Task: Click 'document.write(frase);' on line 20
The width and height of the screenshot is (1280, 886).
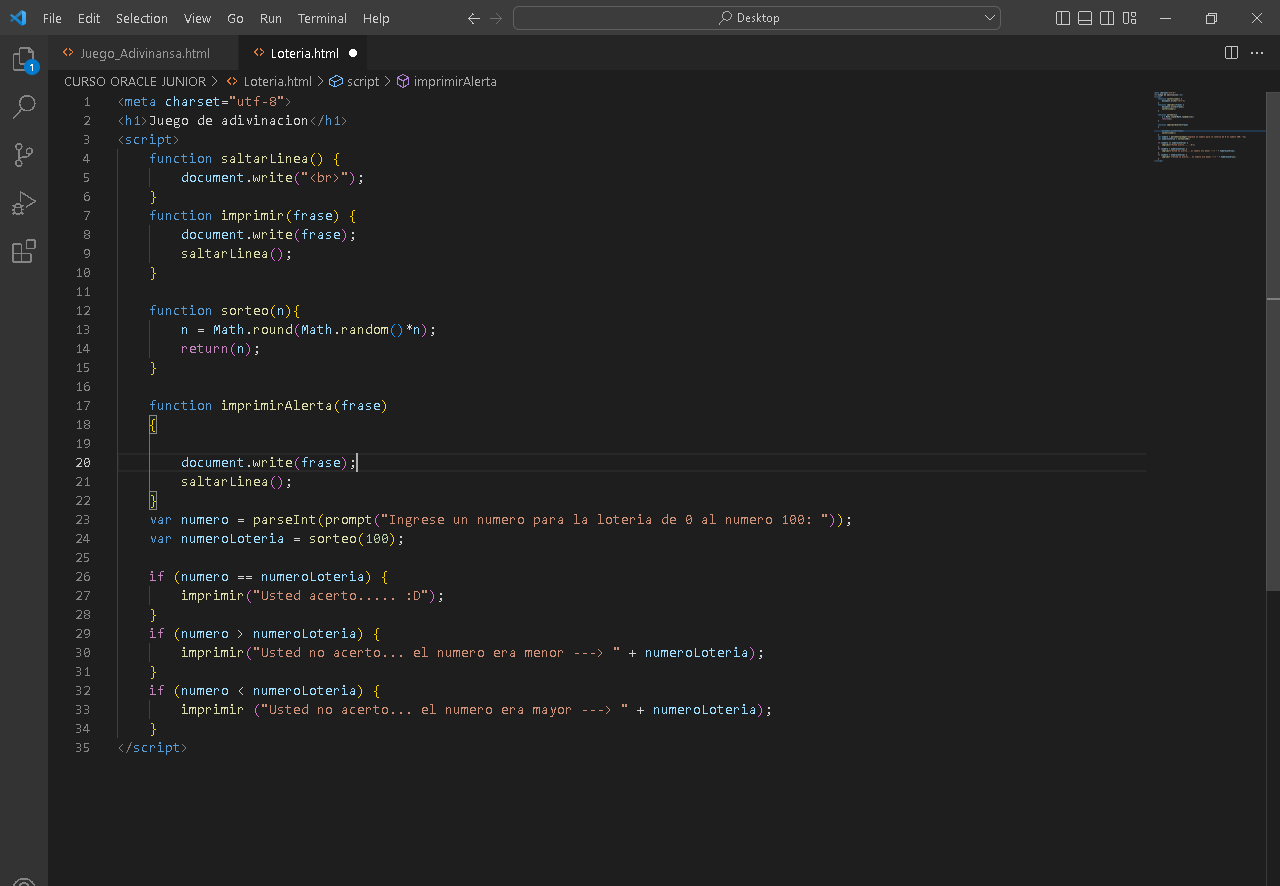Action: click(268, 462)
